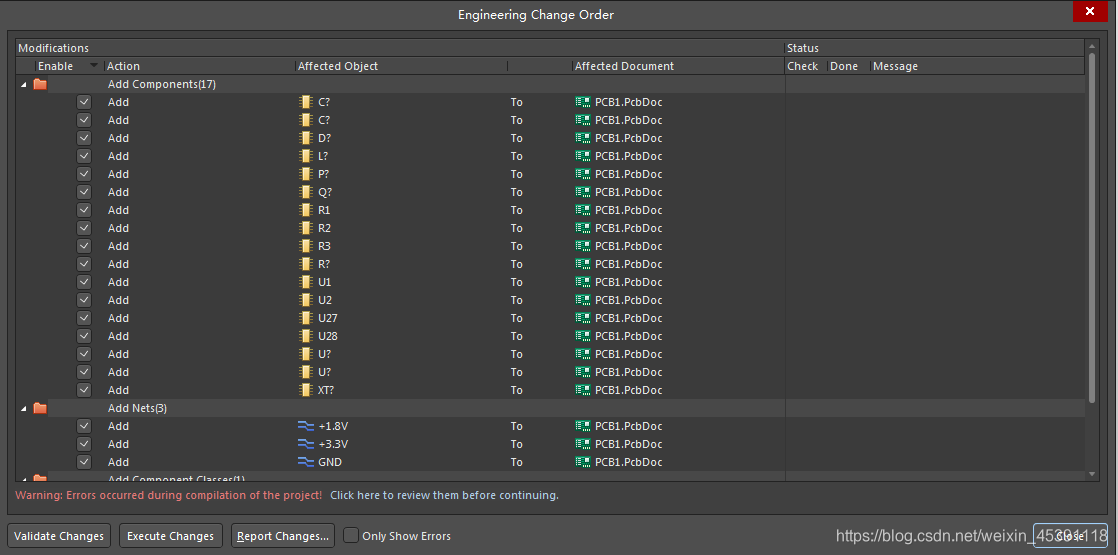
Task: Click the folder icon for Add Nets(3)
Action: [x=40, y=408]
